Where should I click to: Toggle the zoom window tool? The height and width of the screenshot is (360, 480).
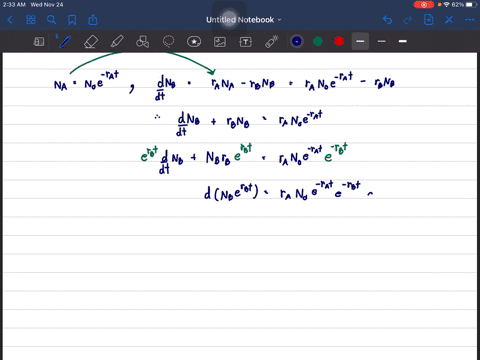click(x=39, y=42)
